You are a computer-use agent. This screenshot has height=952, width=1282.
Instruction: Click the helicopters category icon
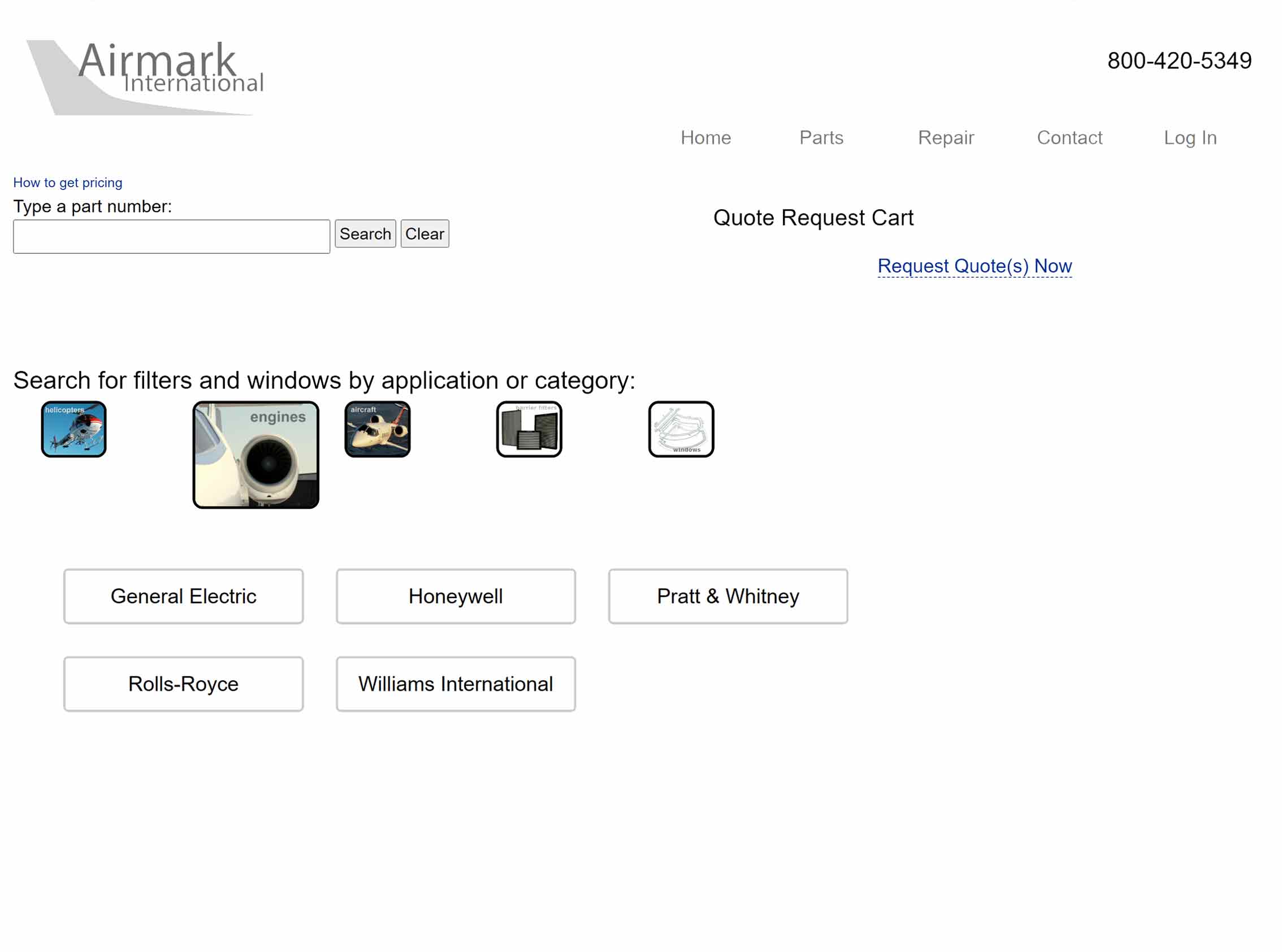coord(73,429)
